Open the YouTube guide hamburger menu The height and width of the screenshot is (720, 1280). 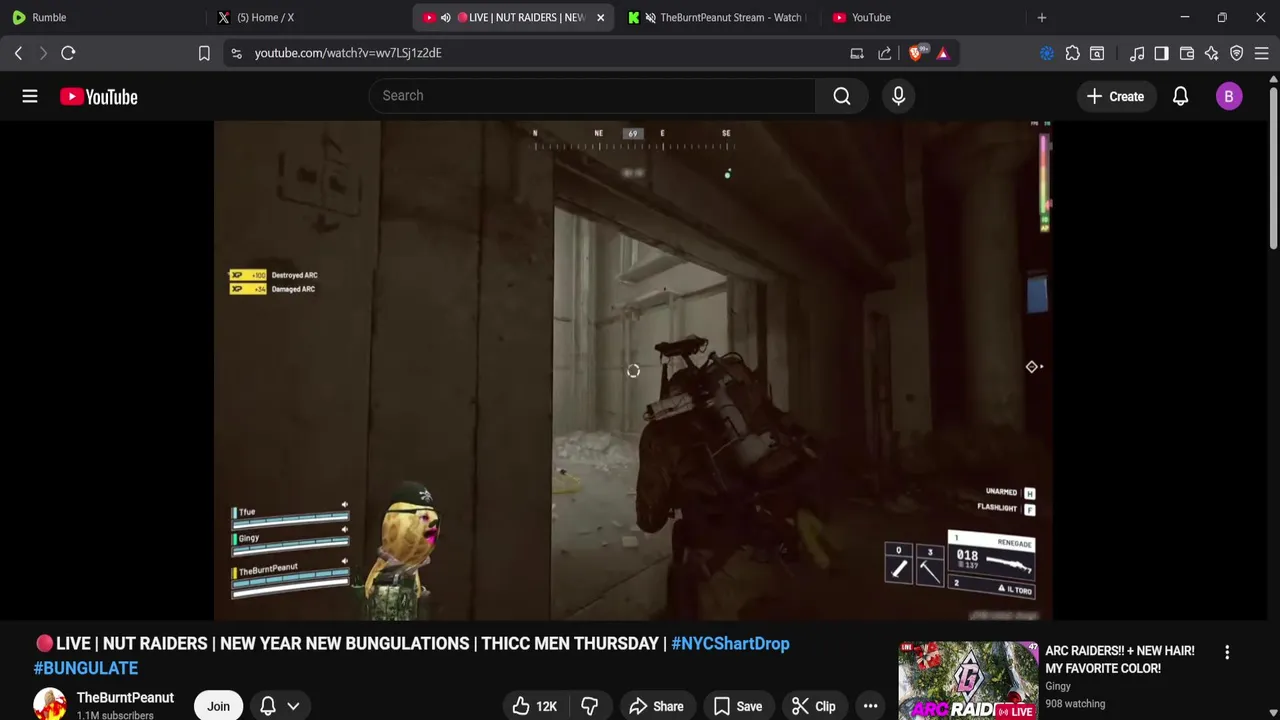pyautogui.click(x=30, y=96)
